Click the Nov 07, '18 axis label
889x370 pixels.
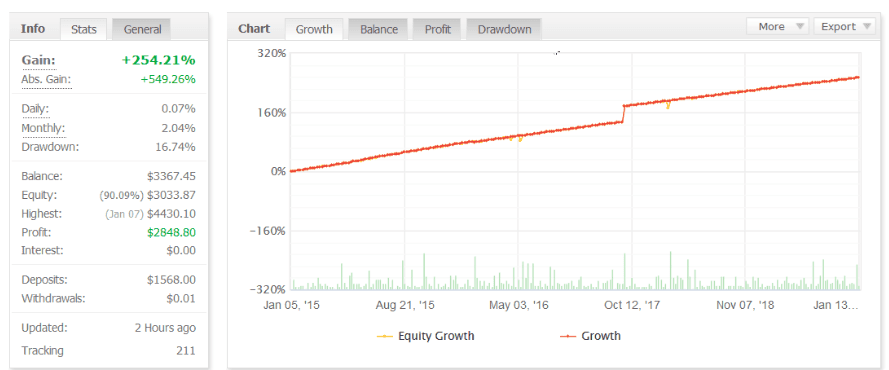[x=745, y=305]
